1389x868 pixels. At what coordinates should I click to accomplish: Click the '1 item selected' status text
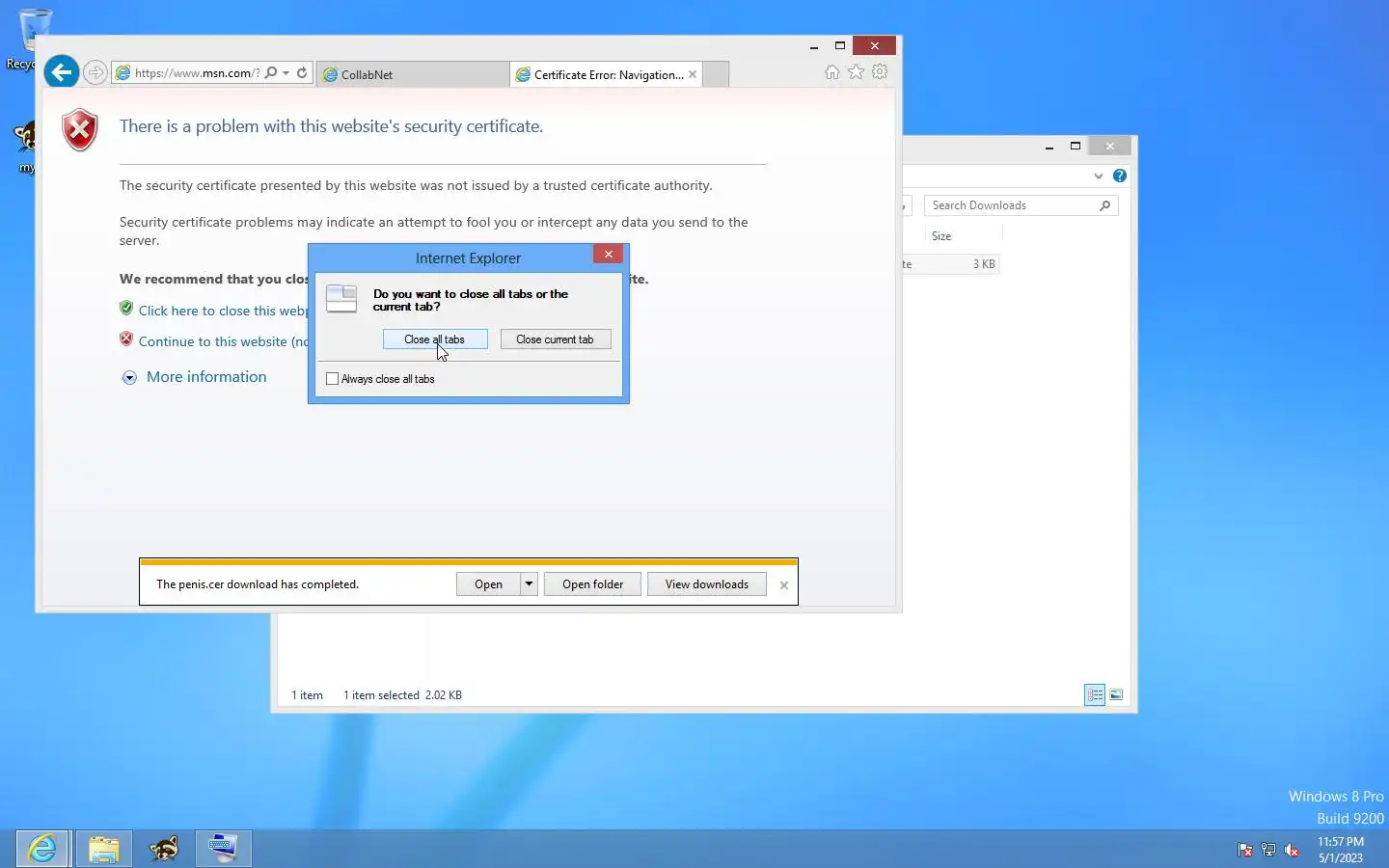381,695
